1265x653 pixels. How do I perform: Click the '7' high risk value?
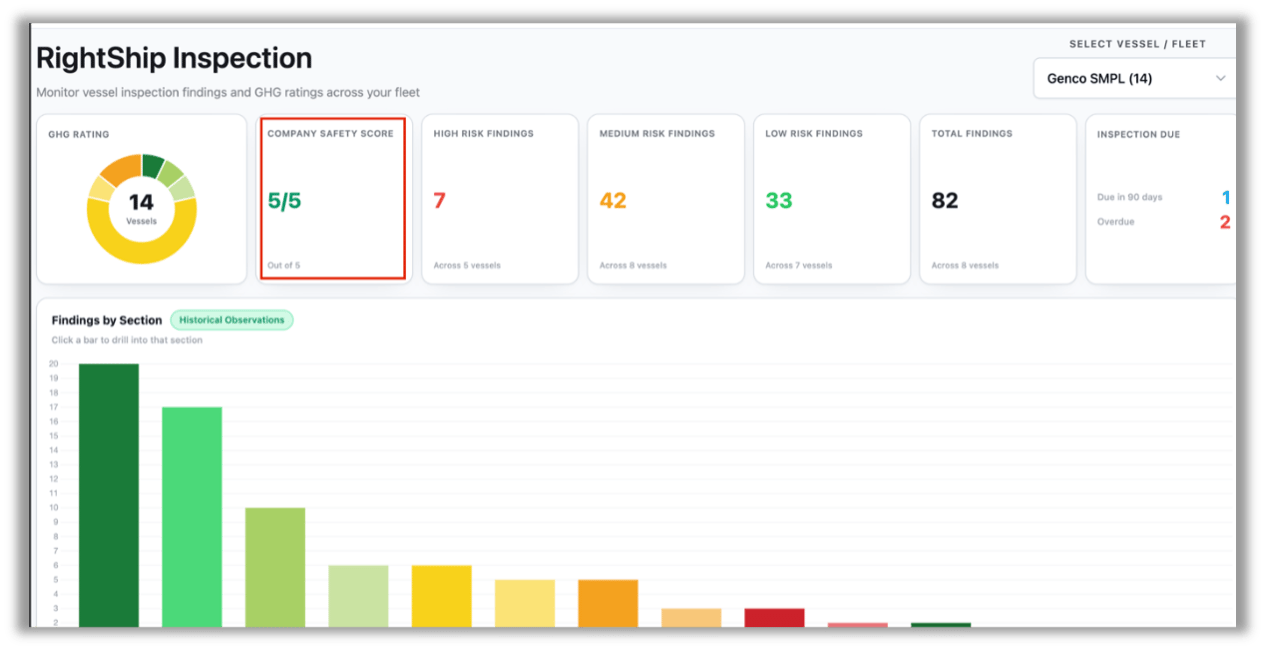coord(439,201)
